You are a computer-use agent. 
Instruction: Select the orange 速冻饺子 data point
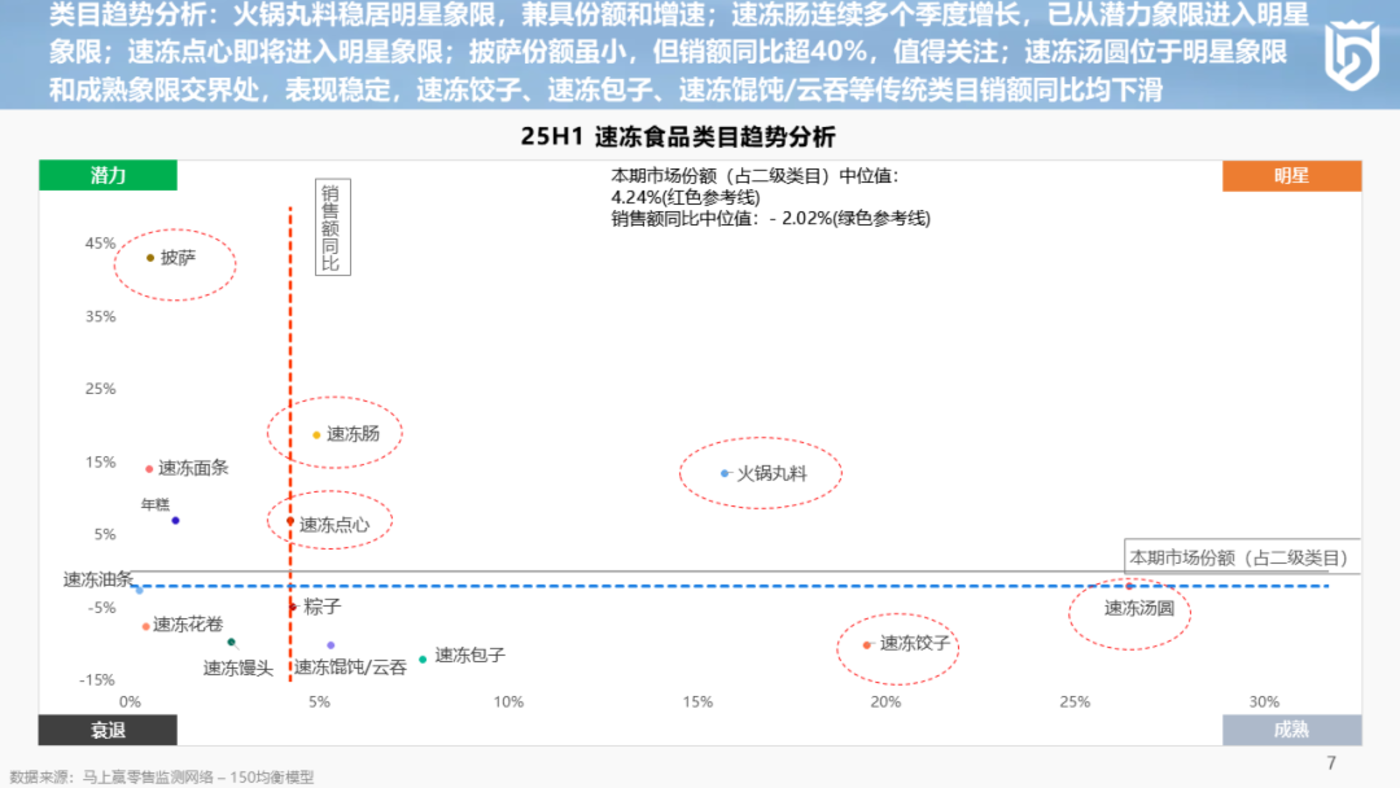click(867, 645)
